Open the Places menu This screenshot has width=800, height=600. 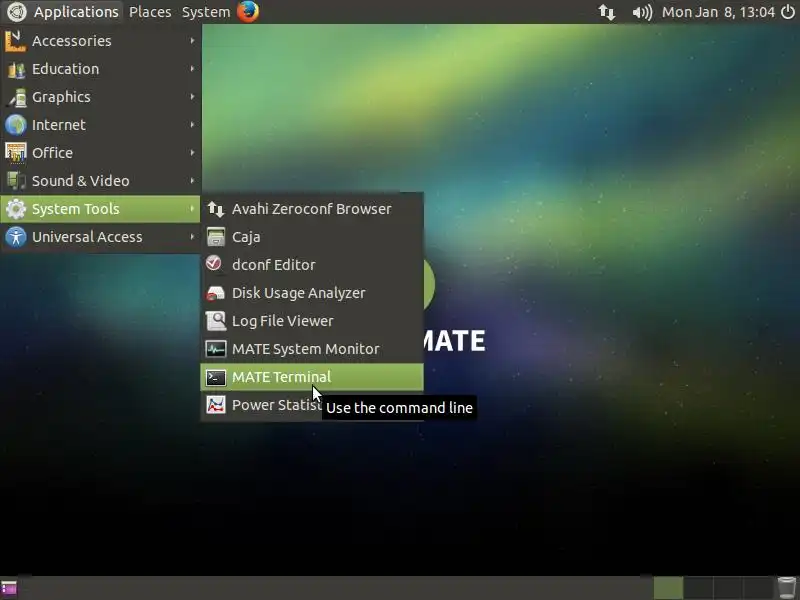(x=149, y=12)
